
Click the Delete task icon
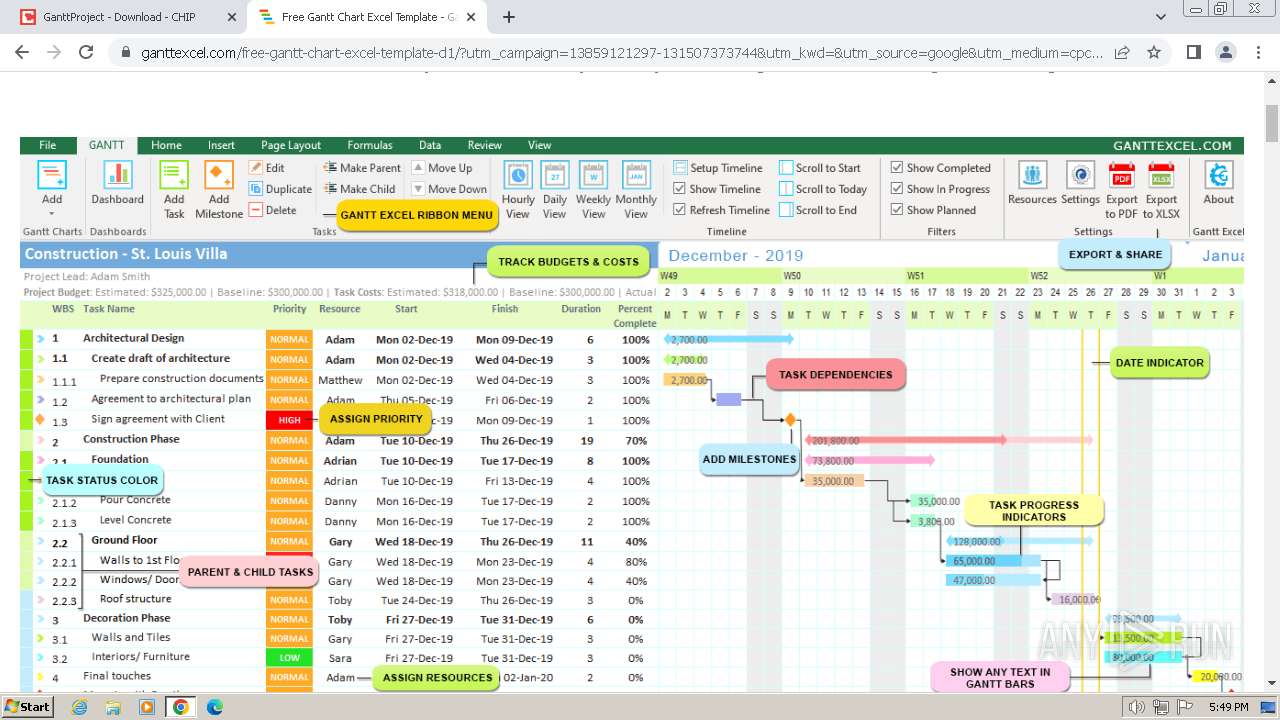point(256,210)
